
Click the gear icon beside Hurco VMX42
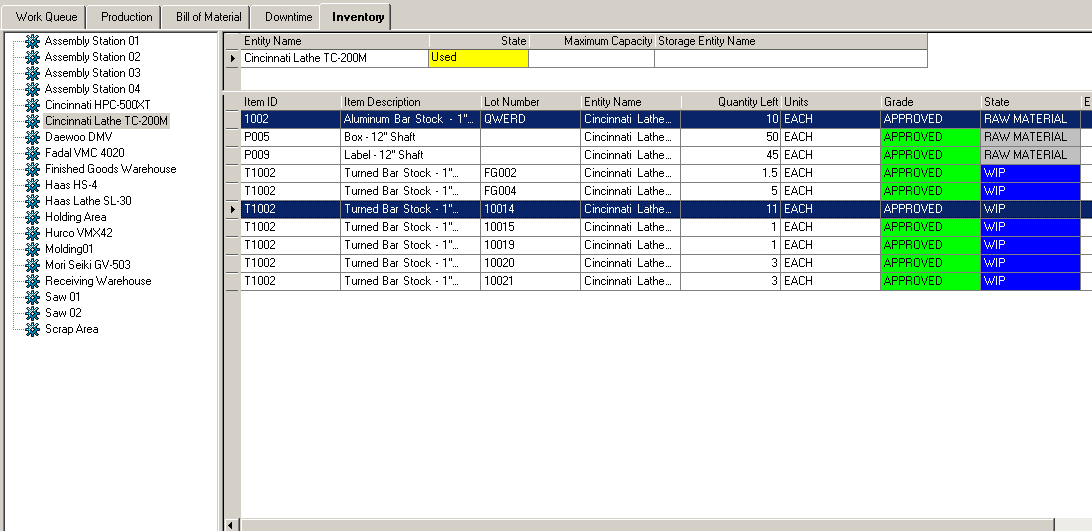pos(32,233)
